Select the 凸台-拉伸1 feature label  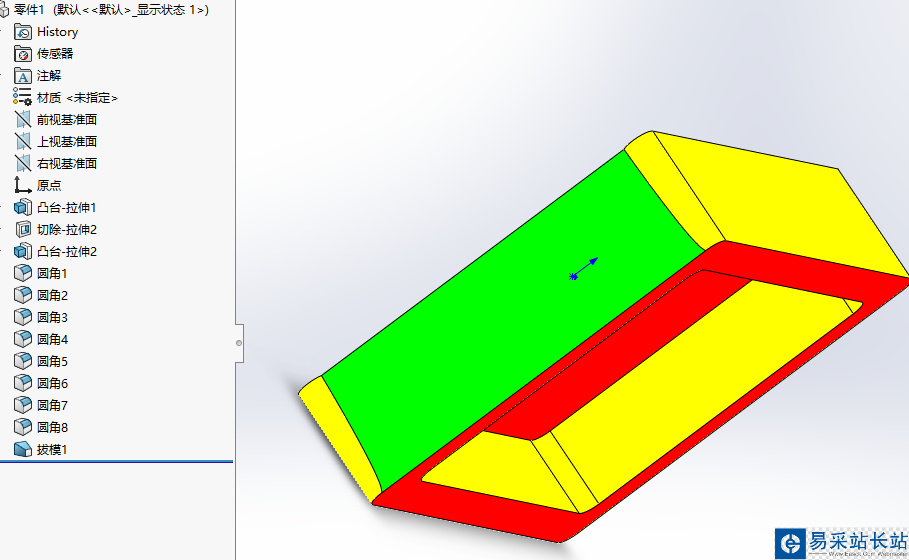(67, 208)
